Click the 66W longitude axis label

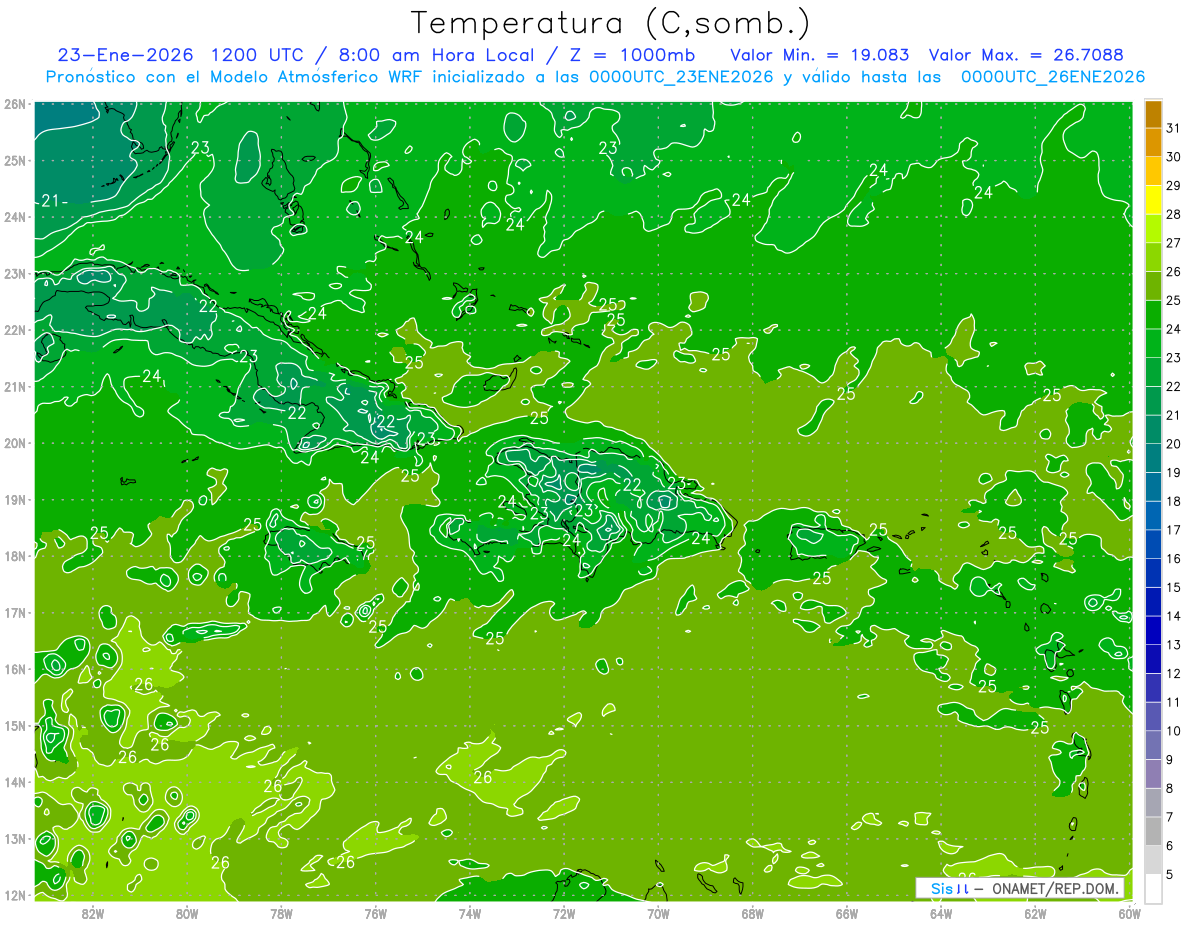(x=846, y=913)
